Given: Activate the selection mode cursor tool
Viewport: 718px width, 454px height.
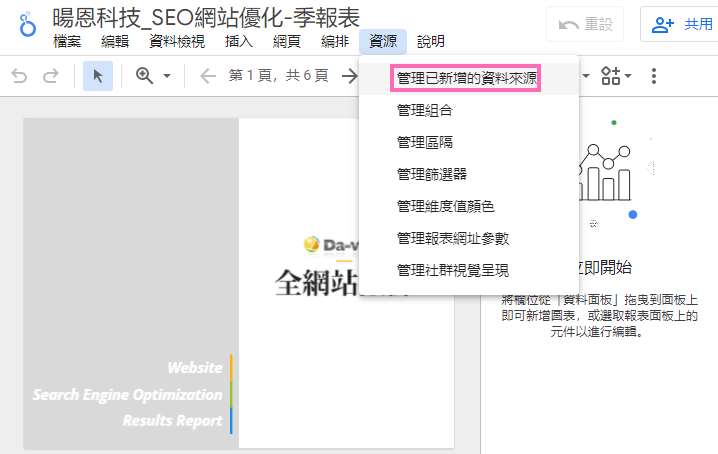Looking at the screenshot, I should 98,76.
